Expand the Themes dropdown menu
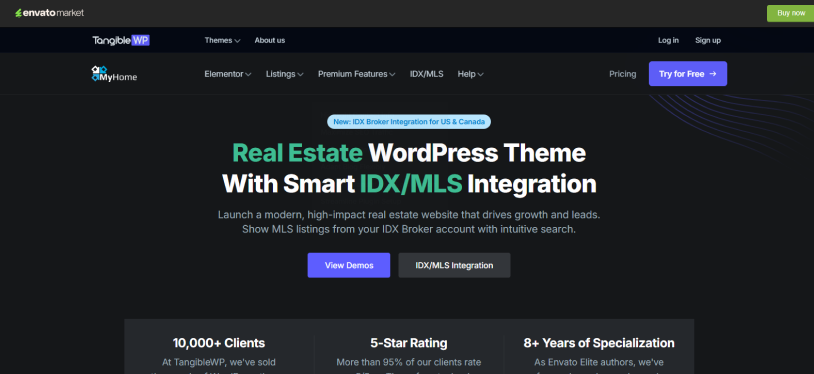Image resolution: width=814 pixels, height=374 pixels. (x=222, y=40)
